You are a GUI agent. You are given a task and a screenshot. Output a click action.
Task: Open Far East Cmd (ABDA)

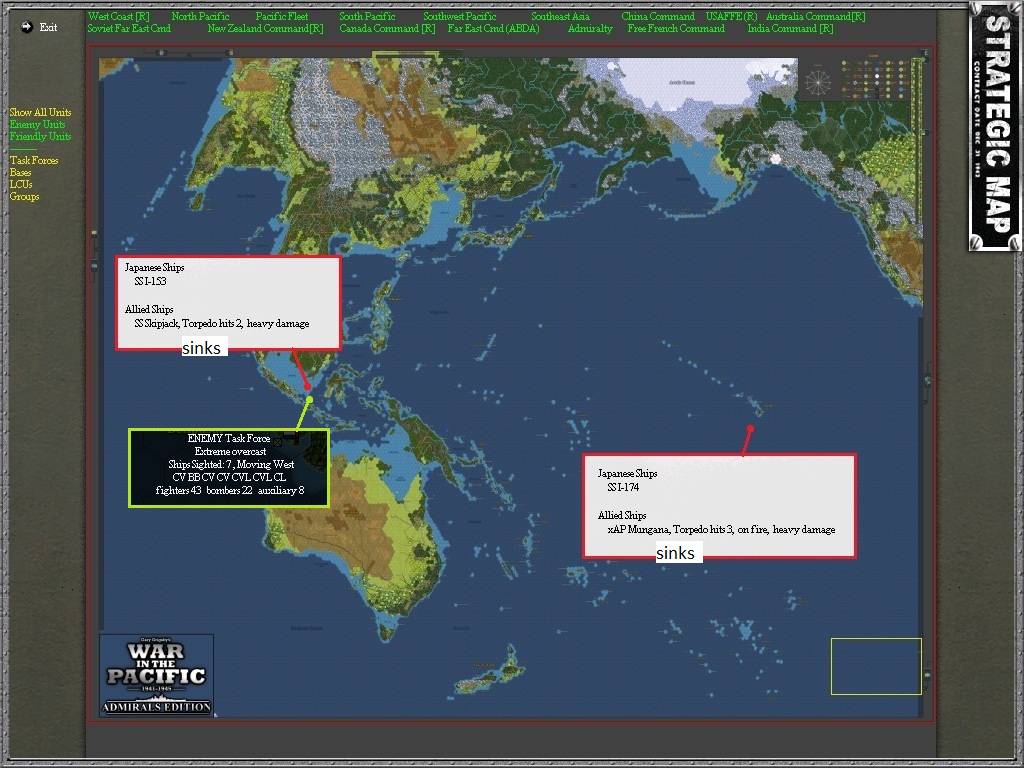tap(494, 29)
